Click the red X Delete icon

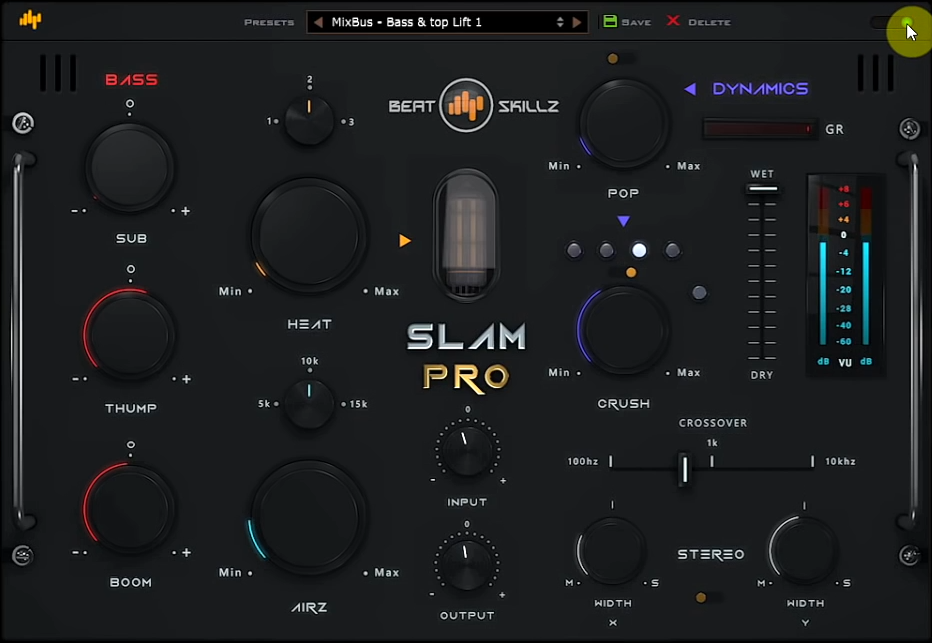[673, 21]
